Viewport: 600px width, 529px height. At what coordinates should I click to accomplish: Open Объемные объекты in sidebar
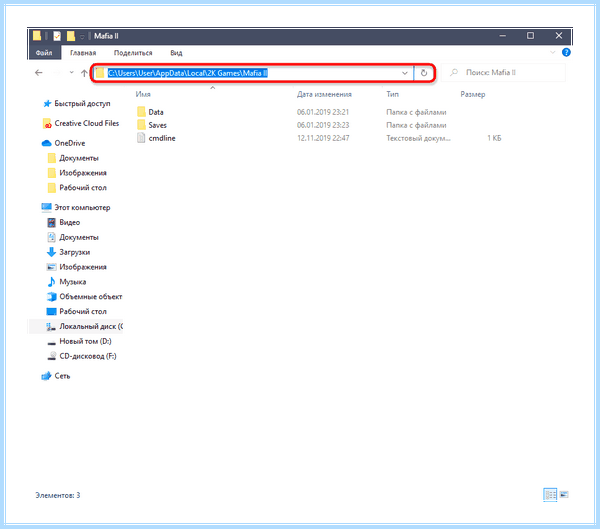coord(91,297)
